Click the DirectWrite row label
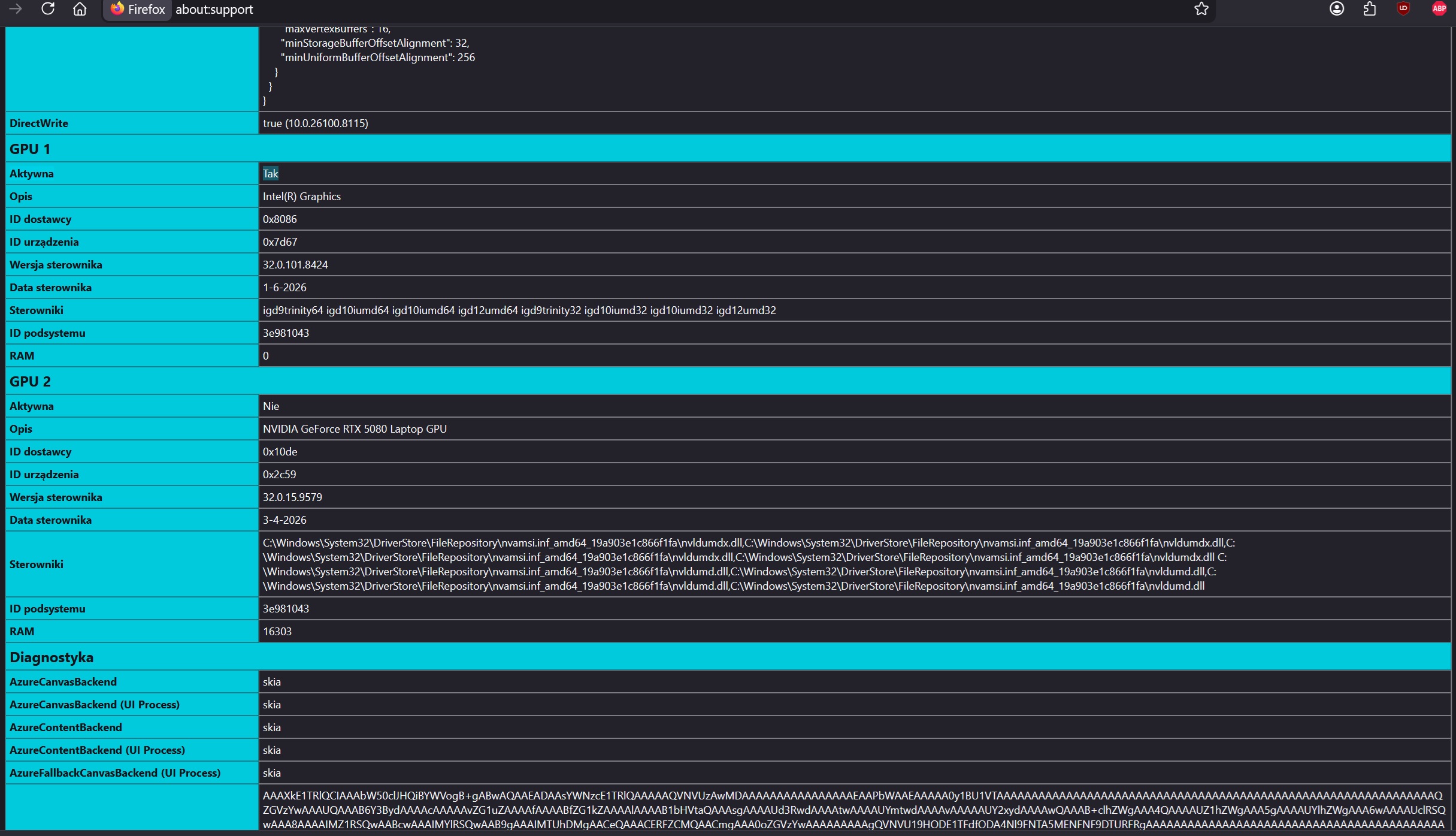 coord(39,123)
